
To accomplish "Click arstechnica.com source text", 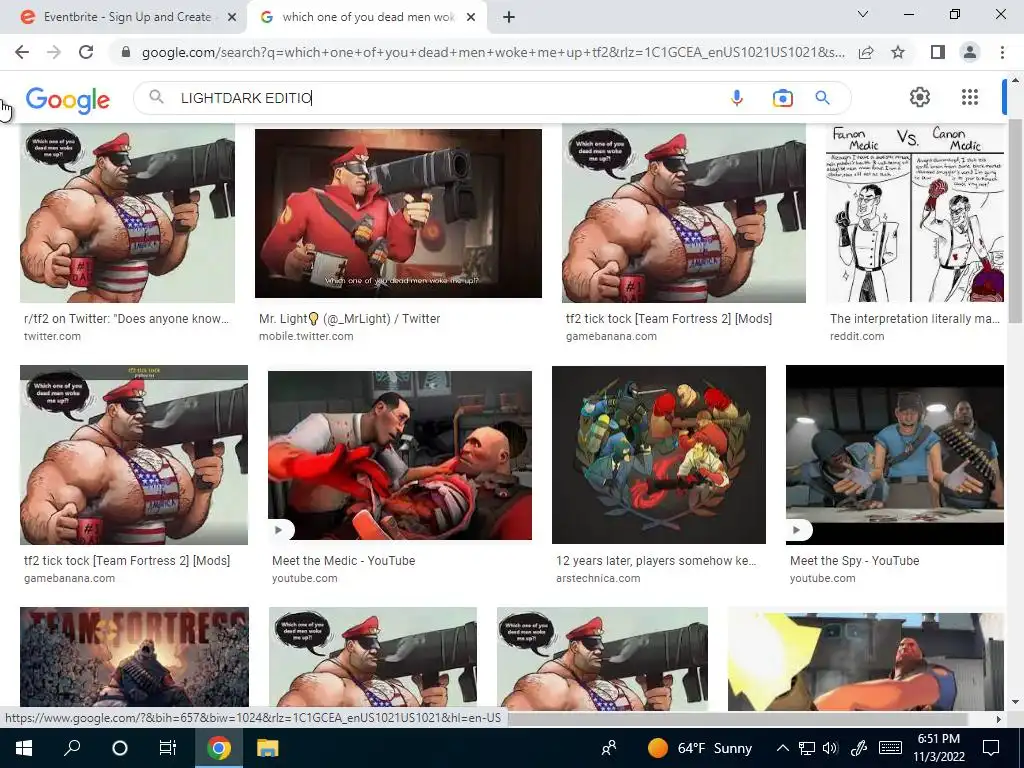I will click(x=598, y=578).
